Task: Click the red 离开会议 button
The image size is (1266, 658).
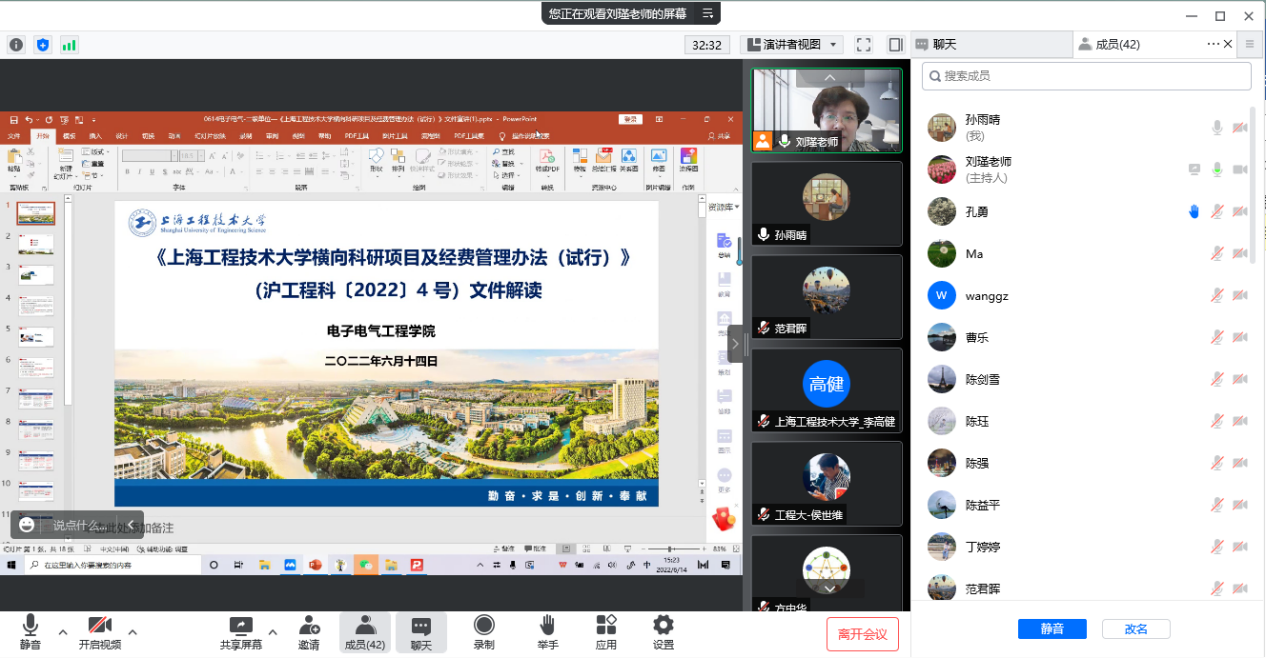Action: (862, 634)
